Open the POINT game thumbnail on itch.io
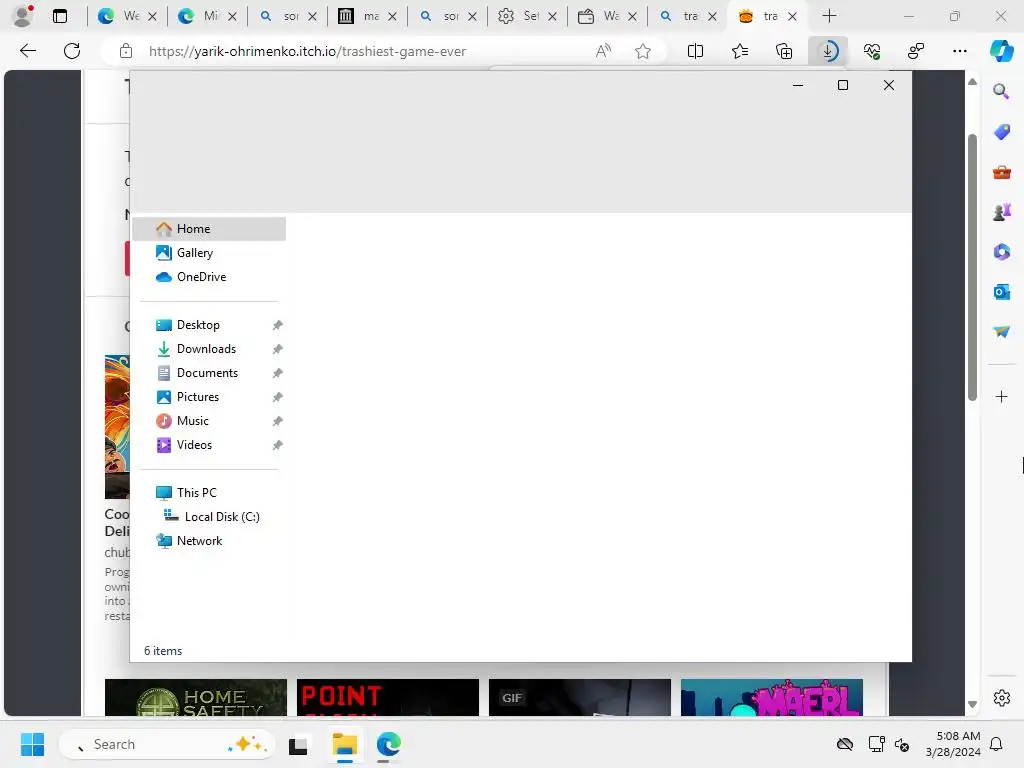This screenshot has width=1024, height=768. tap(388, 697)
